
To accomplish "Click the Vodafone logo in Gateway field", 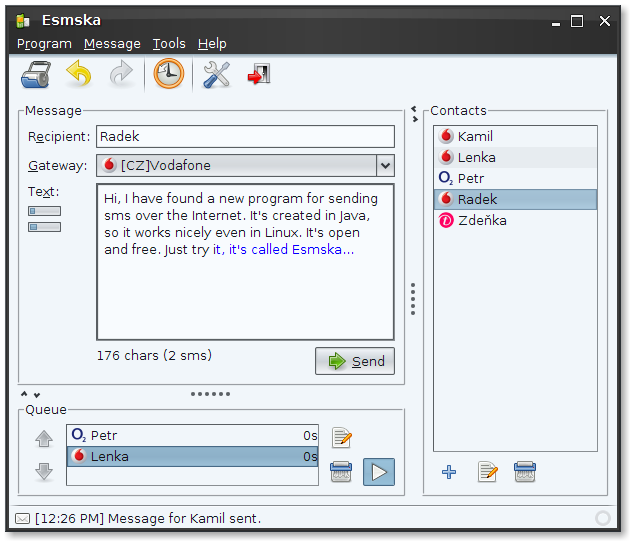I will [108, 165].
